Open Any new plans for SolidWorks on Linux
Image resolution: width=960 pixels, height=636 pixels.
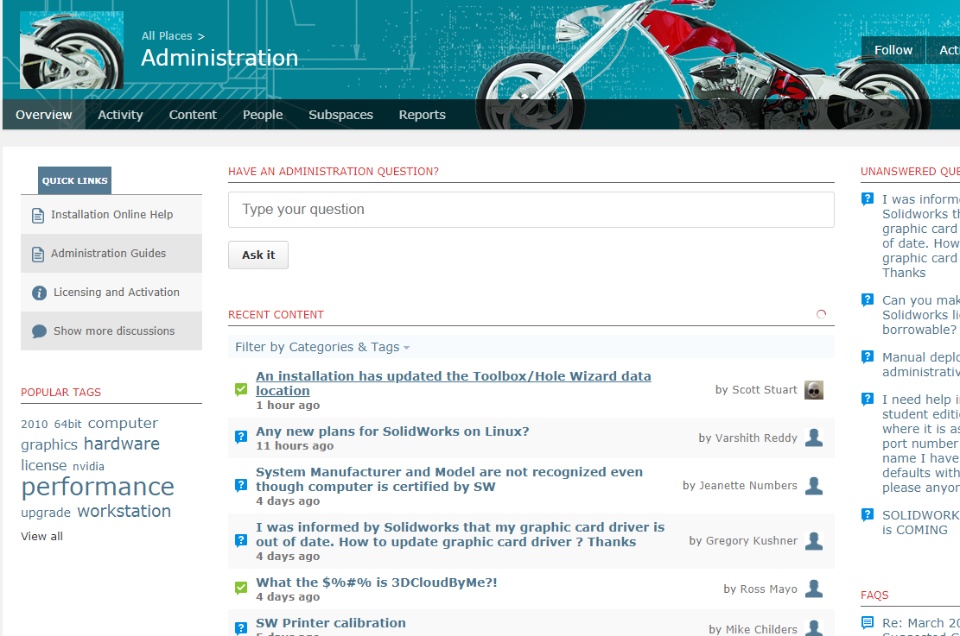[x=392, y=431]
